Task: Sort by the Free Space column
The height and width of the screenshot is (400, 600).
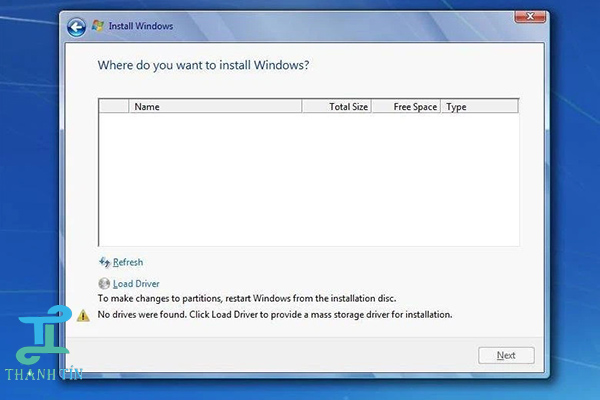Action: pos(406,107)
